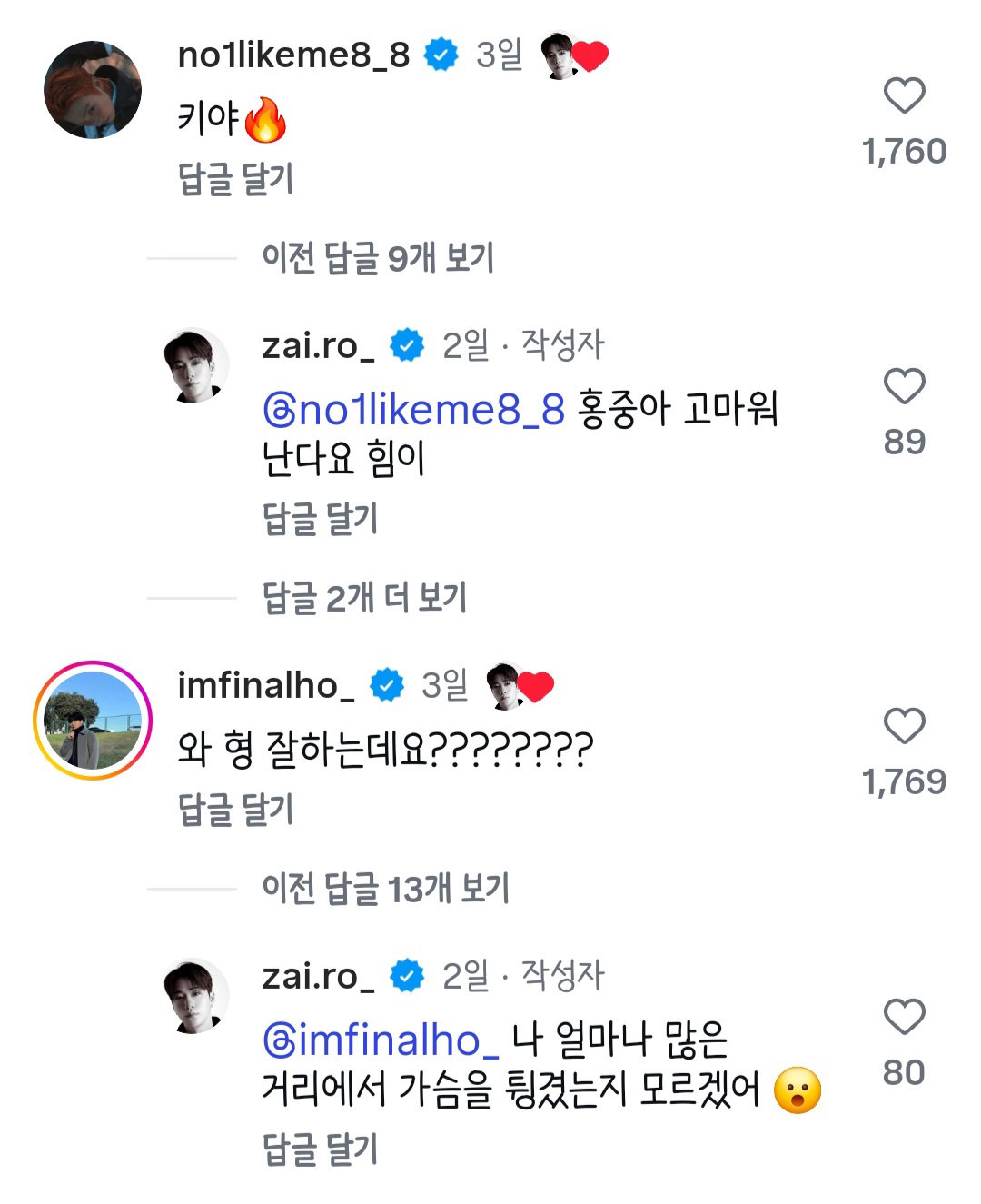Open the imfinalho_ username

tap(266, 685)
